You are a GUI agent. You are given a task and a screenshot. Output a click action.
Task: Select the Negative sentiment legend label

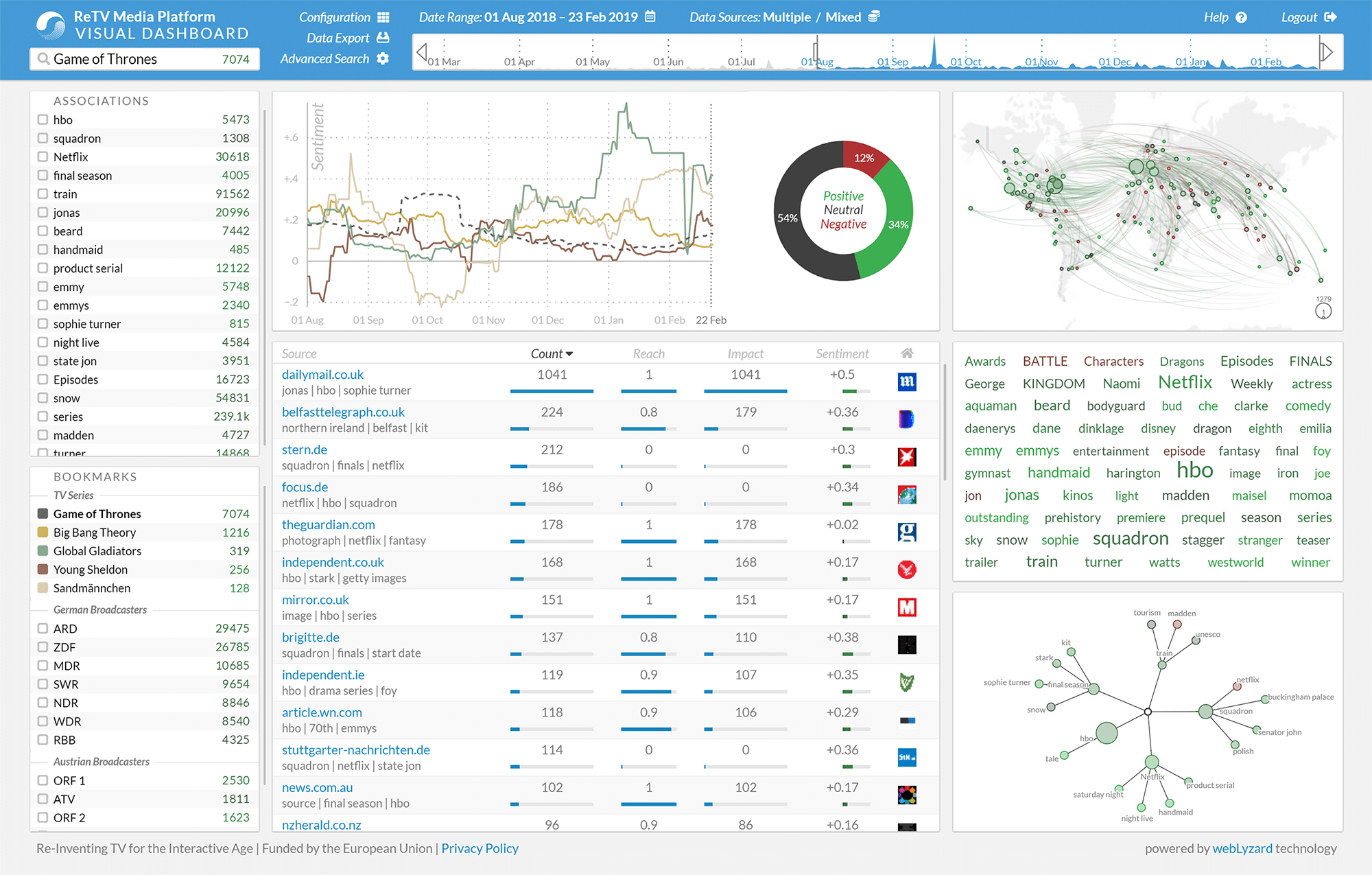click(x=843, y=224)
